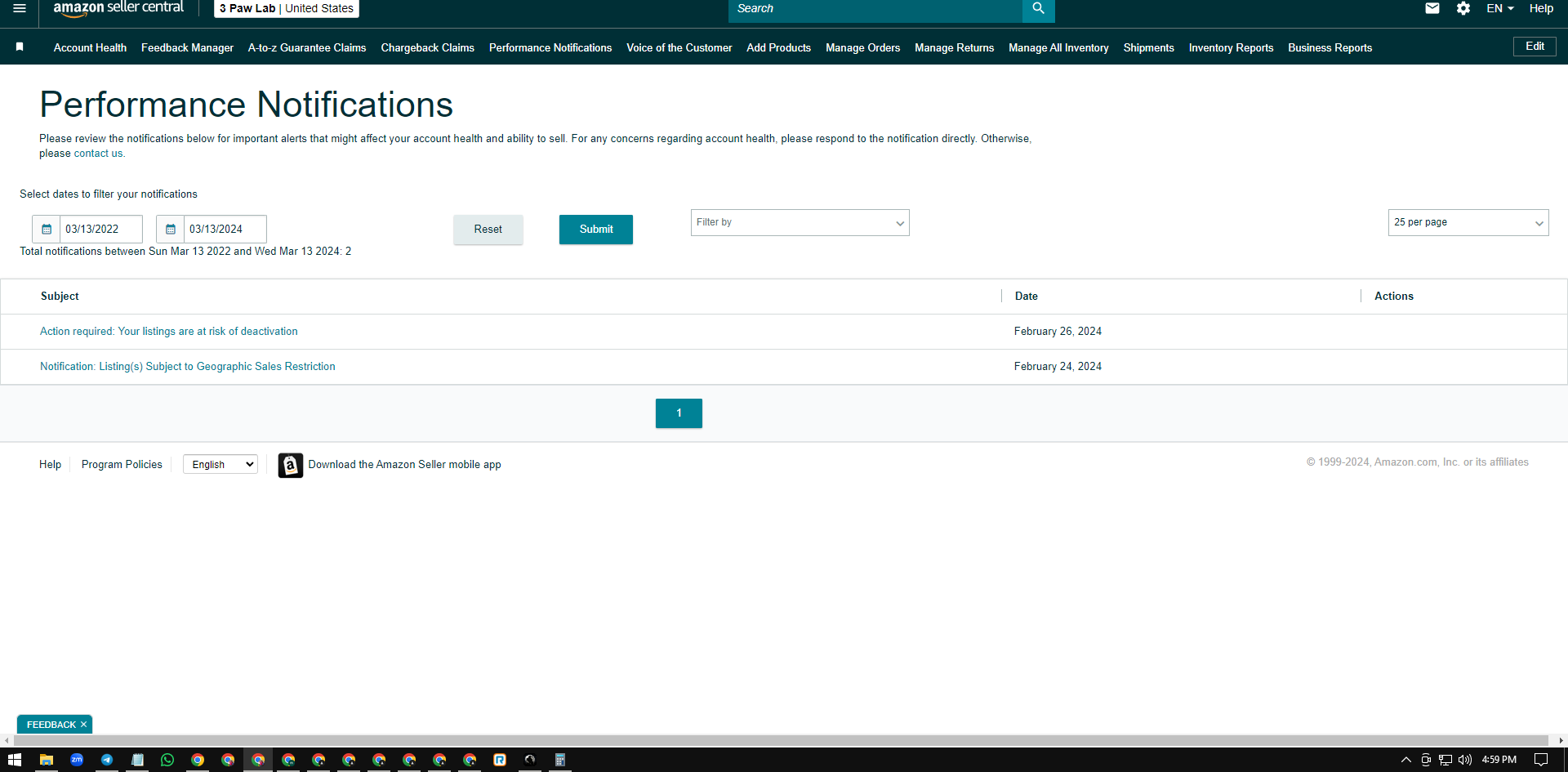Open Manage Orders
1568x772 pixels.
(x=862, y=48)
